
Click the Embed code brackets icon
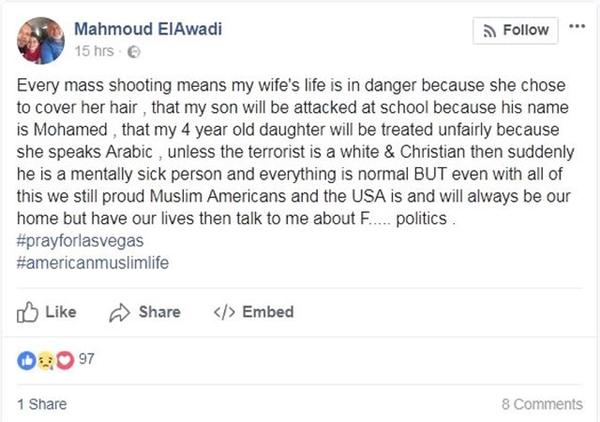[224, 312]
